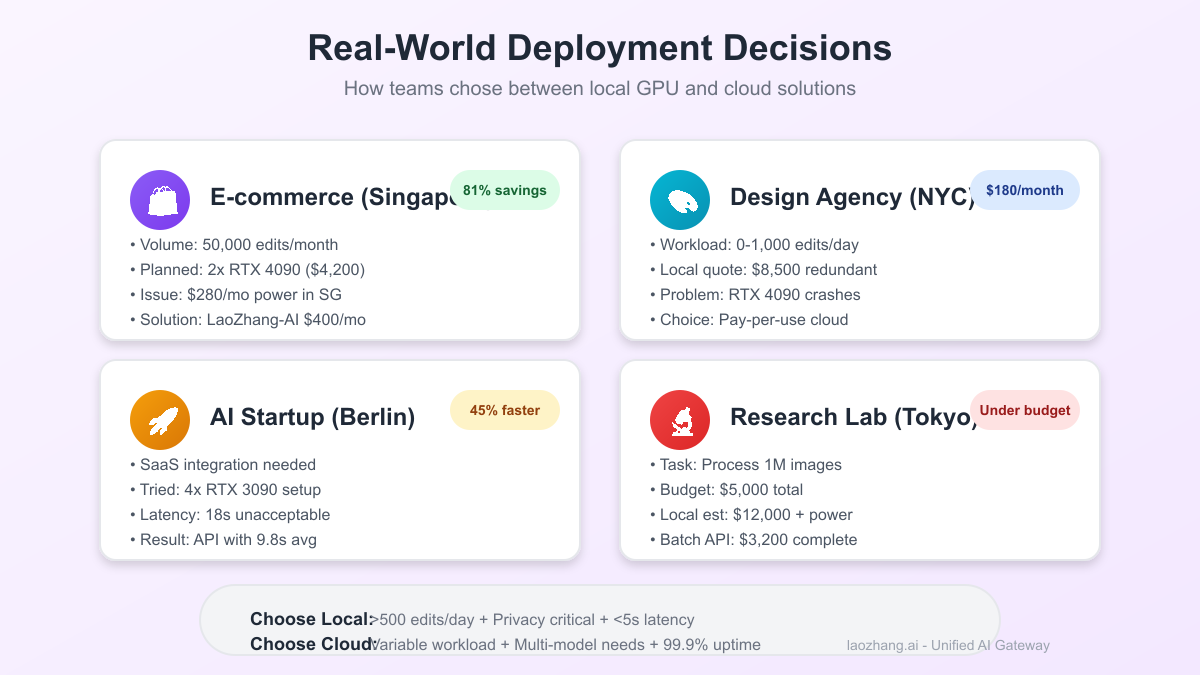Viewport: 1200px width, 675px height.
Task: Click the purple shopping bag icon
Action: [160, 200]
